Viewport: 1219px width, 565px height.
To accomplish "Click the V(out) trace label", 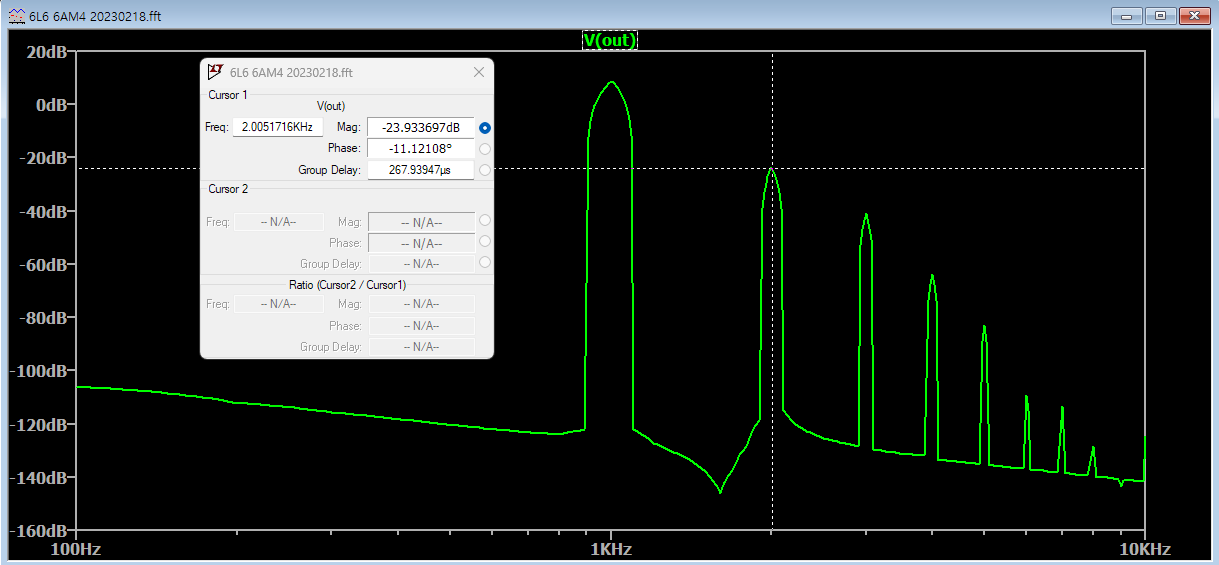I will point(610,40).
